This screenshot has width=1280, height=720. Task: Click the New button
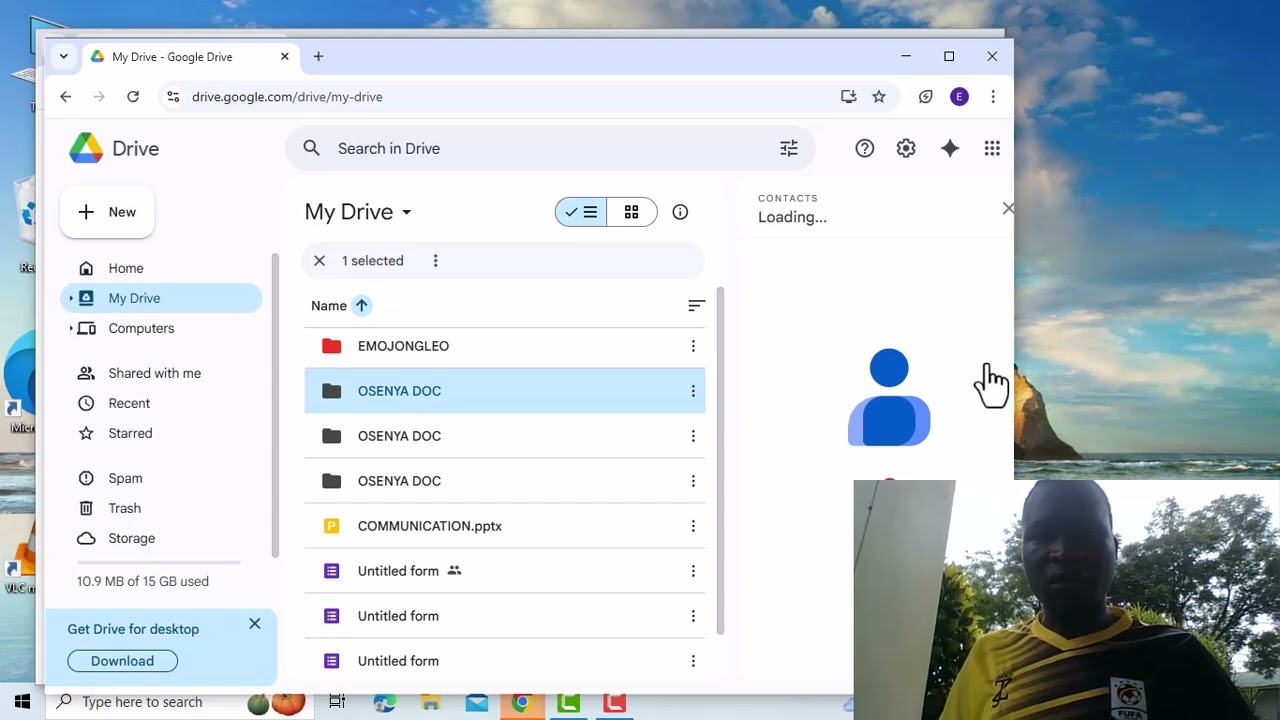(x=107, y=212)
